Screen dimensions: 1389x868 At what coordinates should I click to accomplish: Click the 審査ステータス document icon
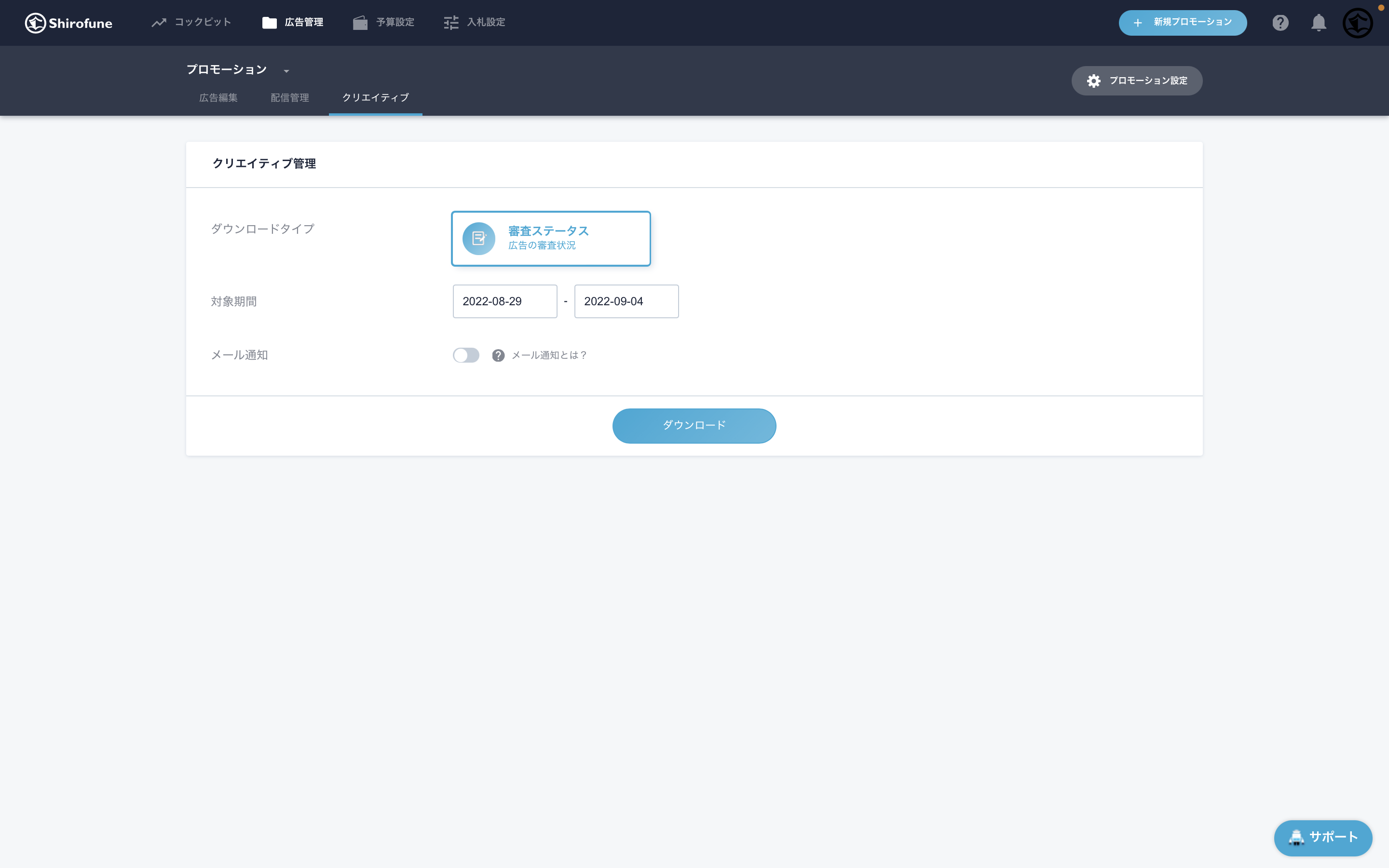(x=479, y=238)
